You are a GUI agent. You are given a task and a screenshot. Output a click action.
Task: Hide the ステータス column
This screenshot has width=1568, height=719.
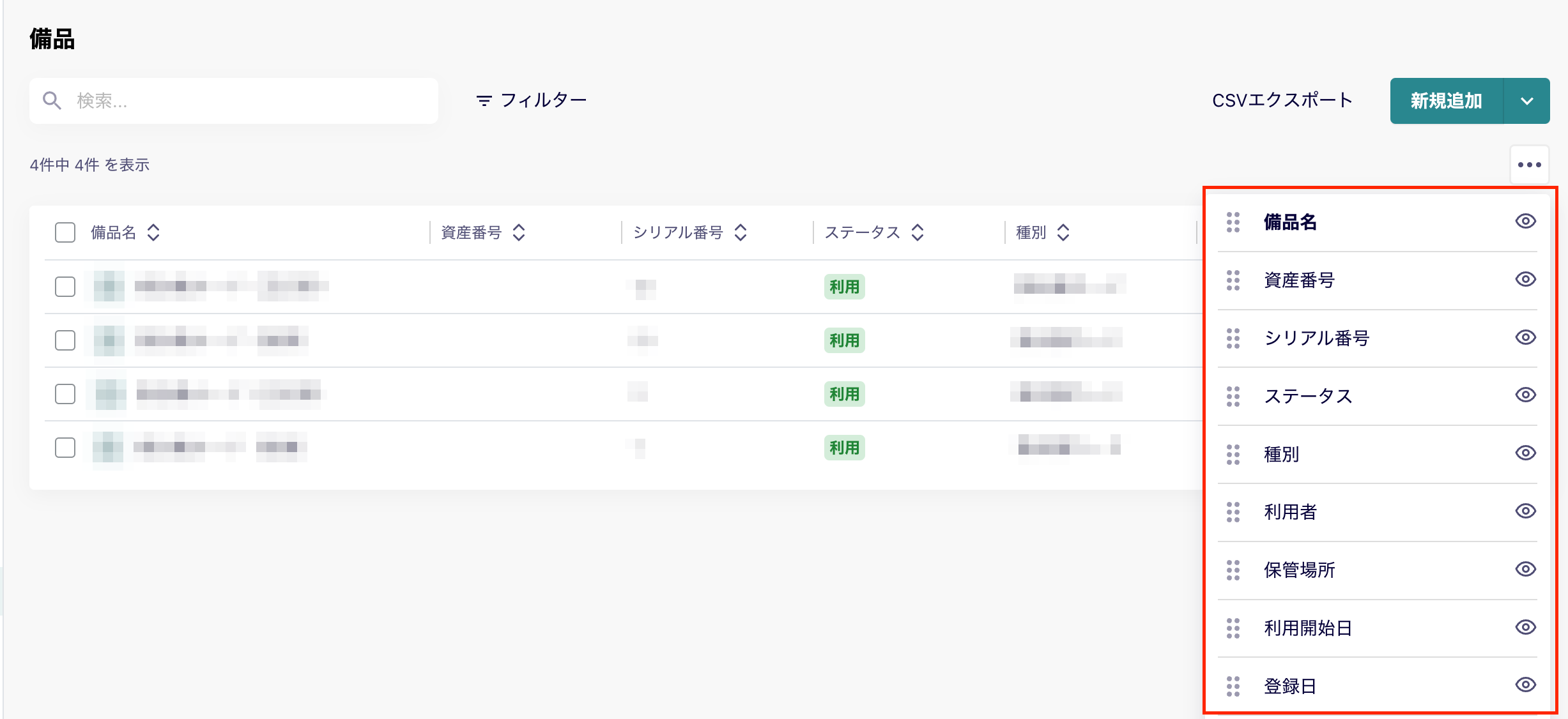1526,395
